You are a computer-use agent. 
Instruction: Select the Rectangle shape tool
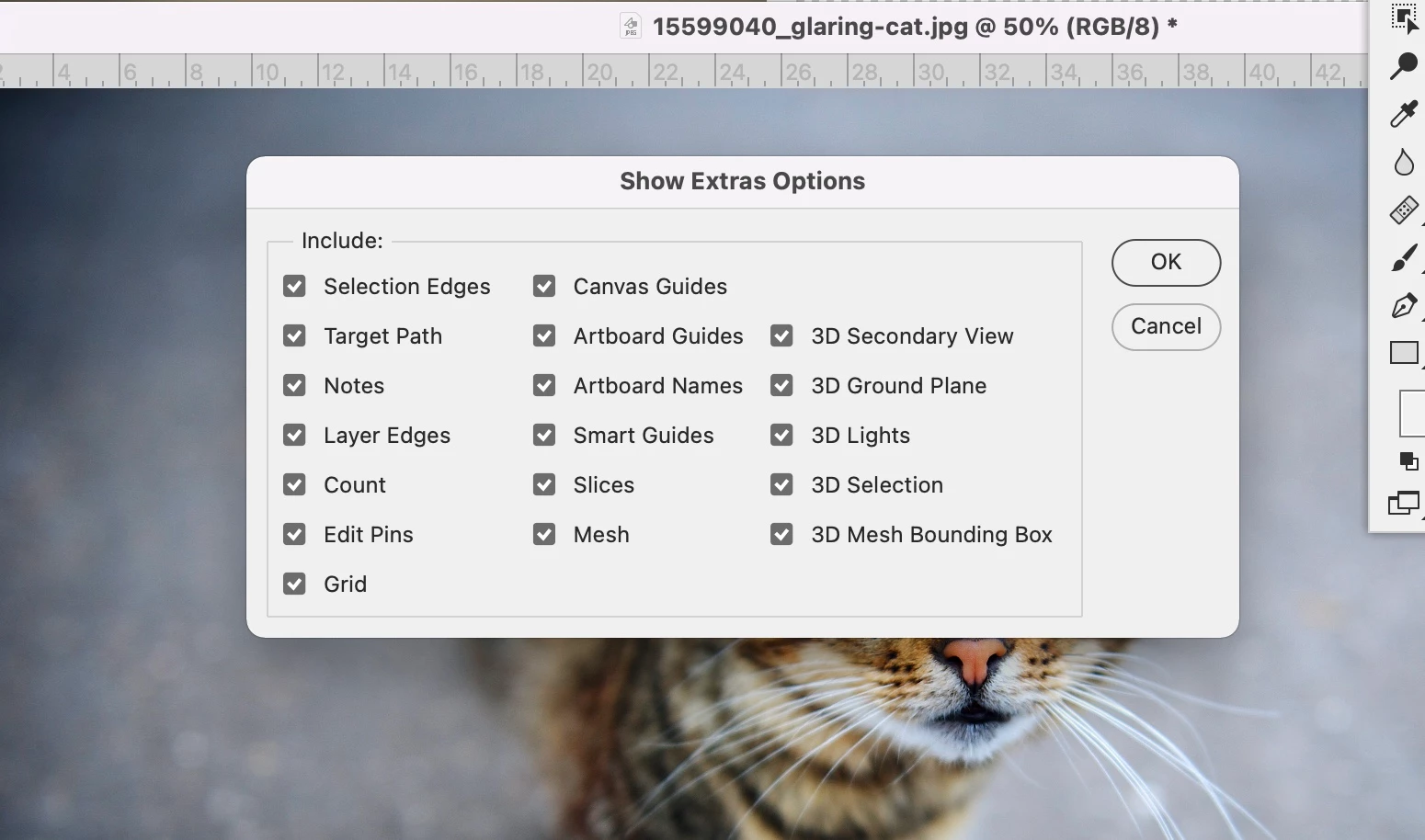1404,353
